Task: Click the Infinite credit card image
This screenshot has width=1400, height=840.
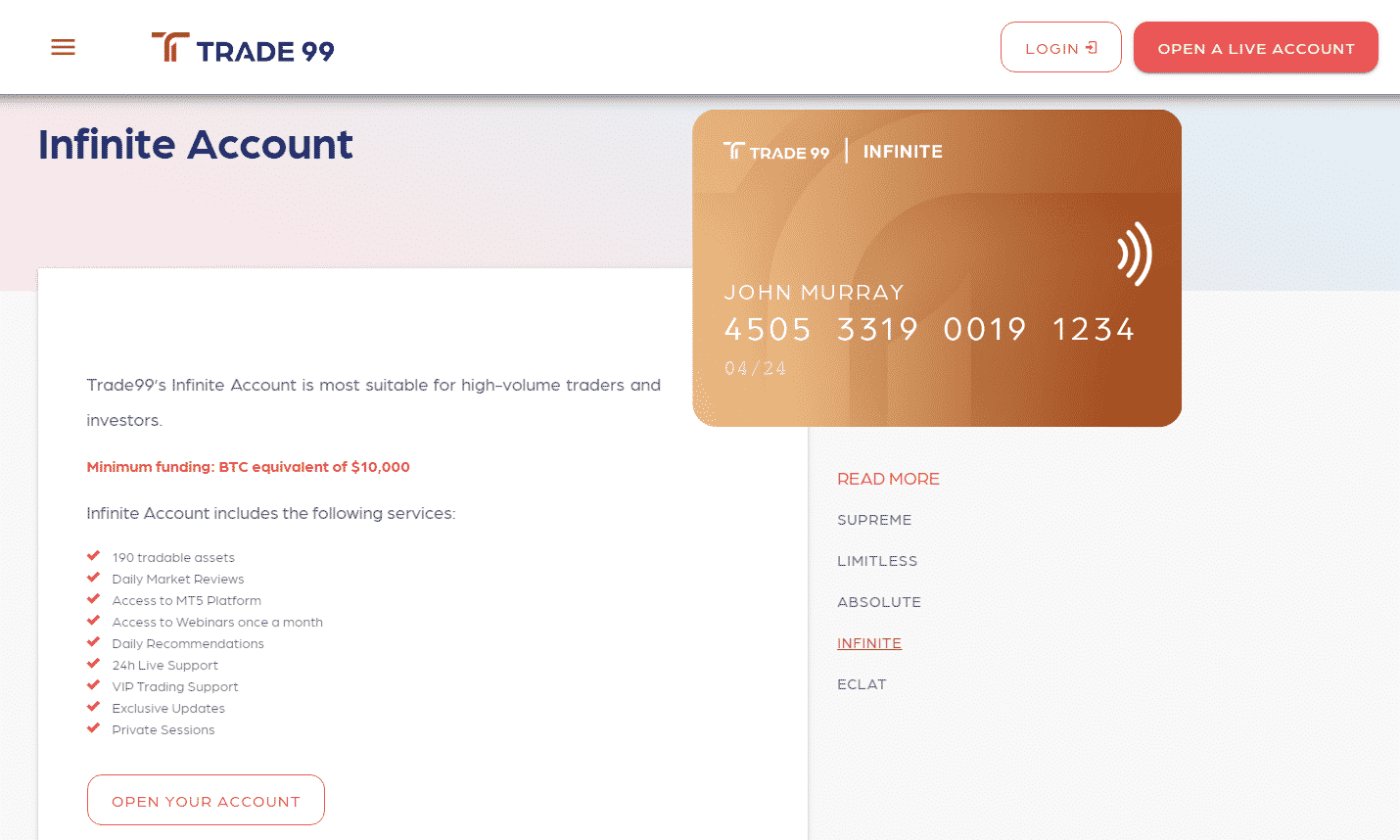Action: (x=937, y=268)
